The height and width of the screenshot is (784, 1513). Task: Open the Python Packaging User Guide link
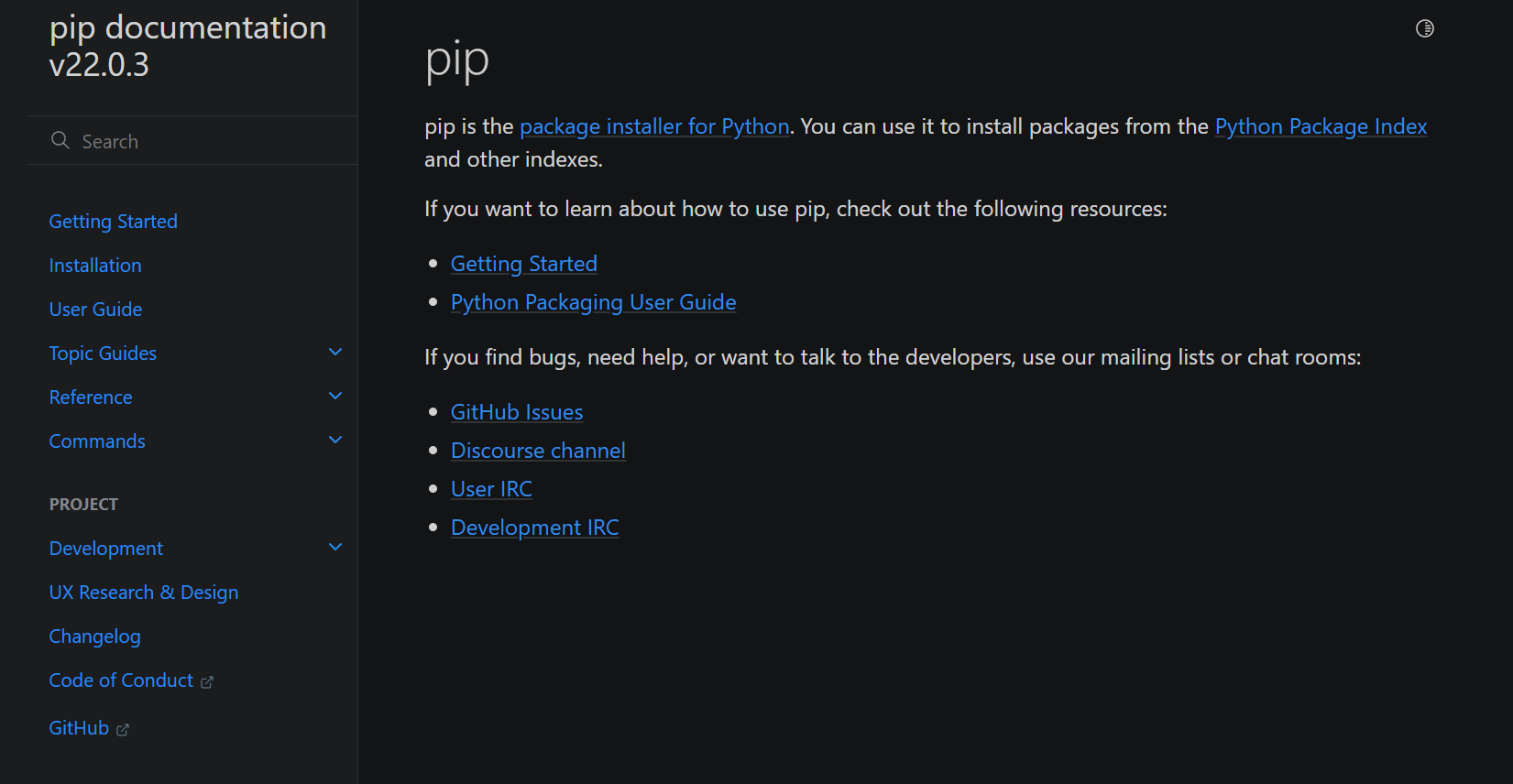point(593,301)
